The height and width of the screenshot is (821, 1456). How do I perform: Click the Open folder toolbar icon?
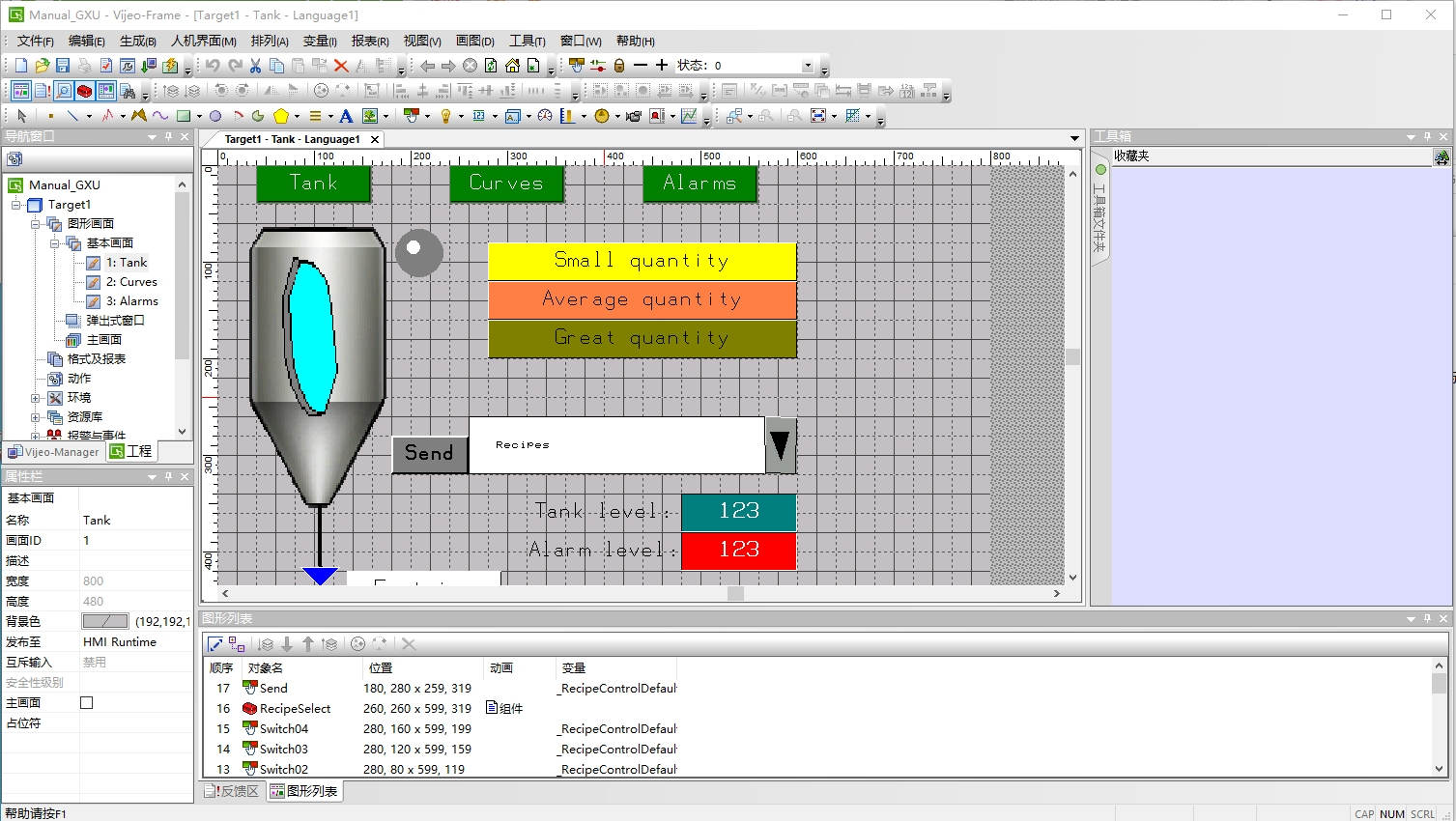[x=43, y=66]
